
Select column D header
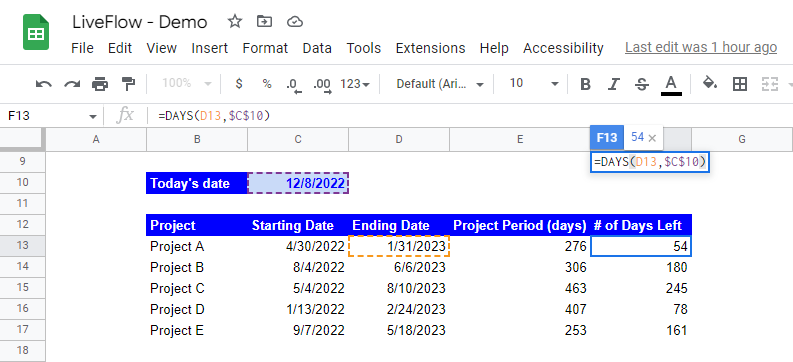tap(399, 140)
